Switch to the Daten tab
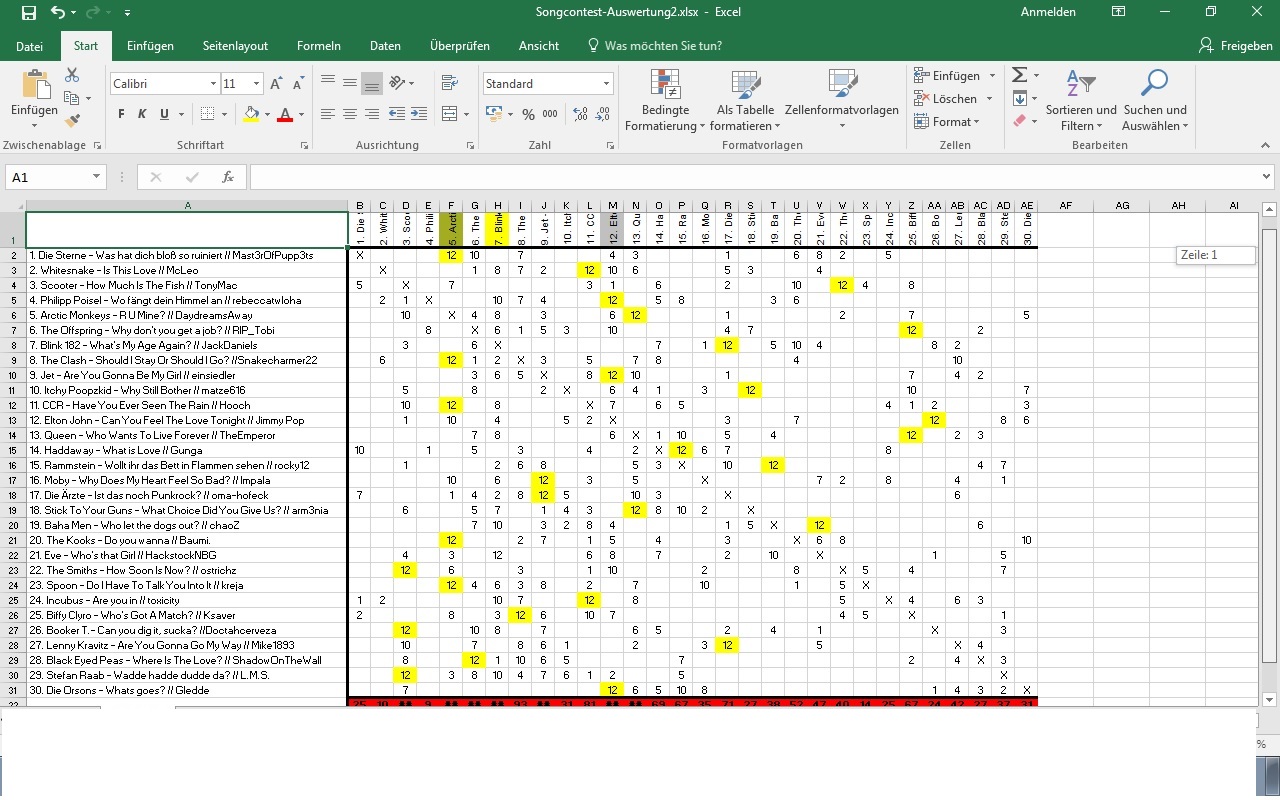 [385, 46]
